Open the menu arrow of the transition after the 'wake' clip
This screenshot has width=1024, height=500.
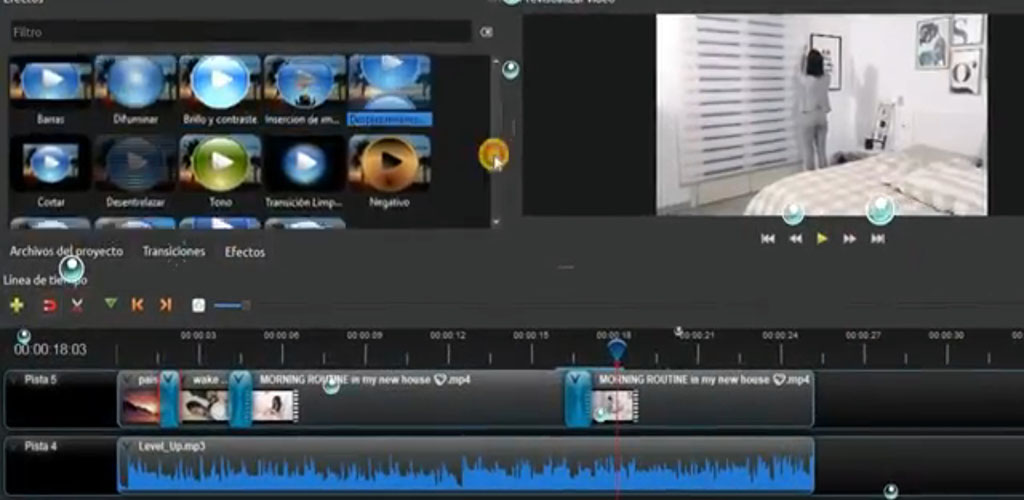(240, 379)
